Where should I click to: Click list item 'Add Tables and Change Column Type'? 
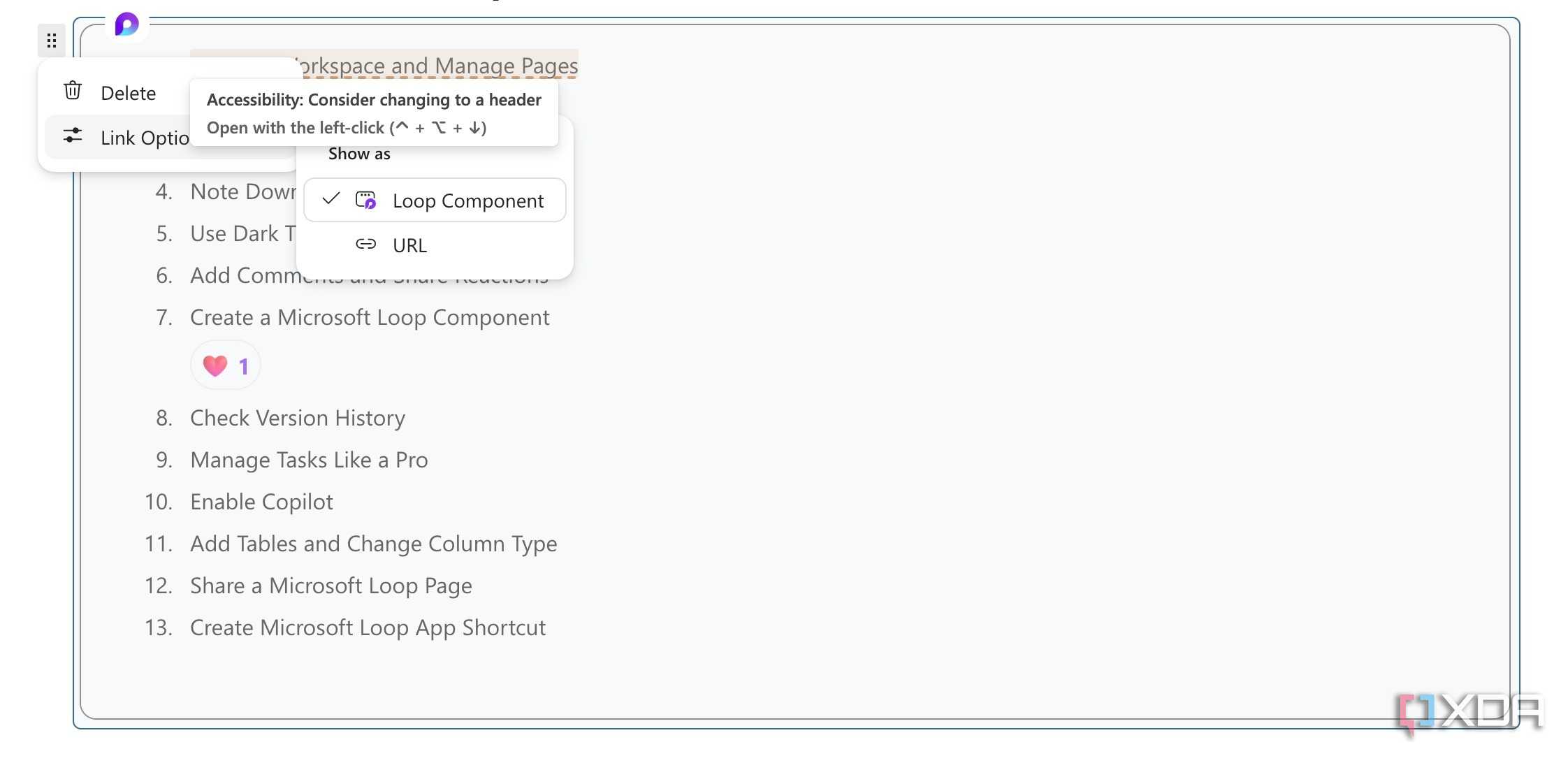click(x=374, y=544)
